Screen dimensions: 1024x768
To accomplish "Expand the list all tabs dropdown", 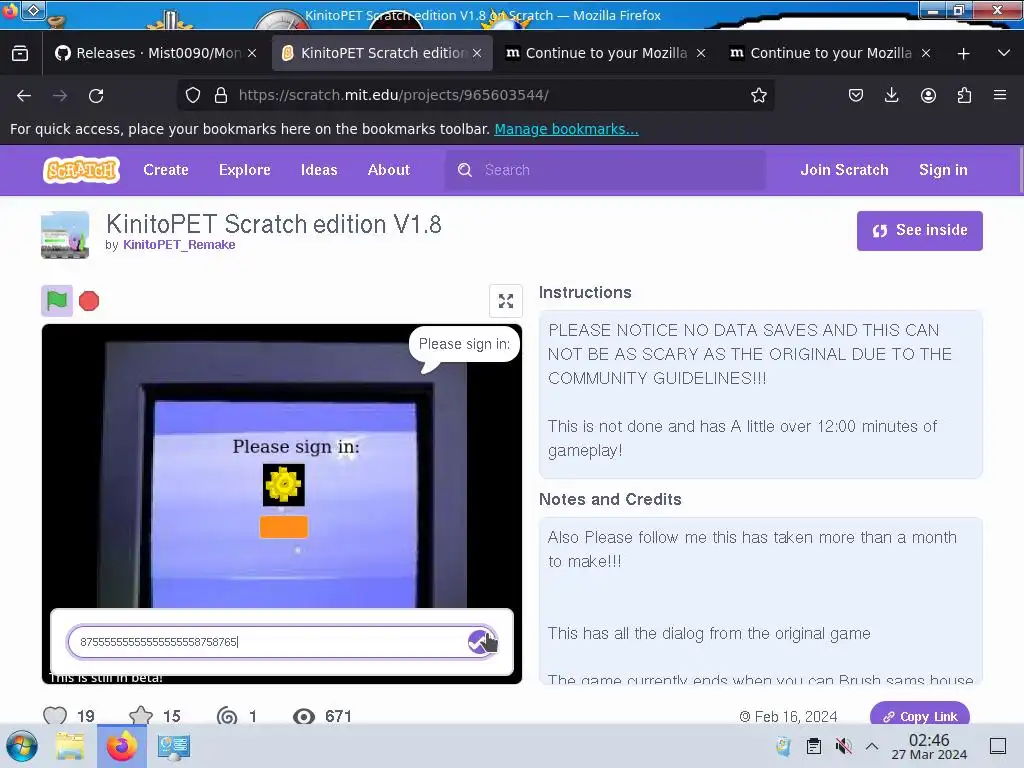I will click(1004, 53).
